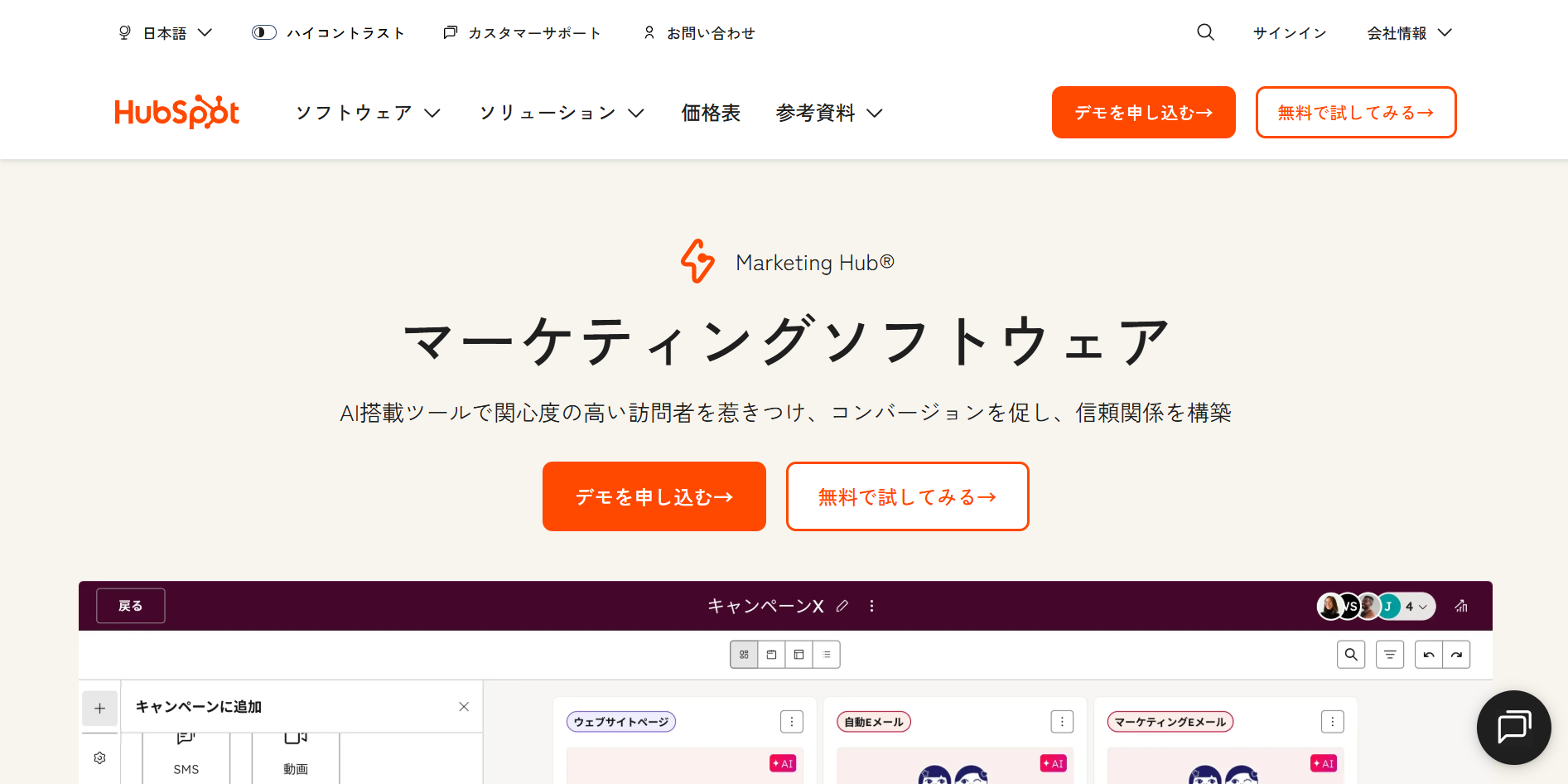Open the campaign filter options
The width and height of the screenshot is (1568, 784).
coord(1390,654)
